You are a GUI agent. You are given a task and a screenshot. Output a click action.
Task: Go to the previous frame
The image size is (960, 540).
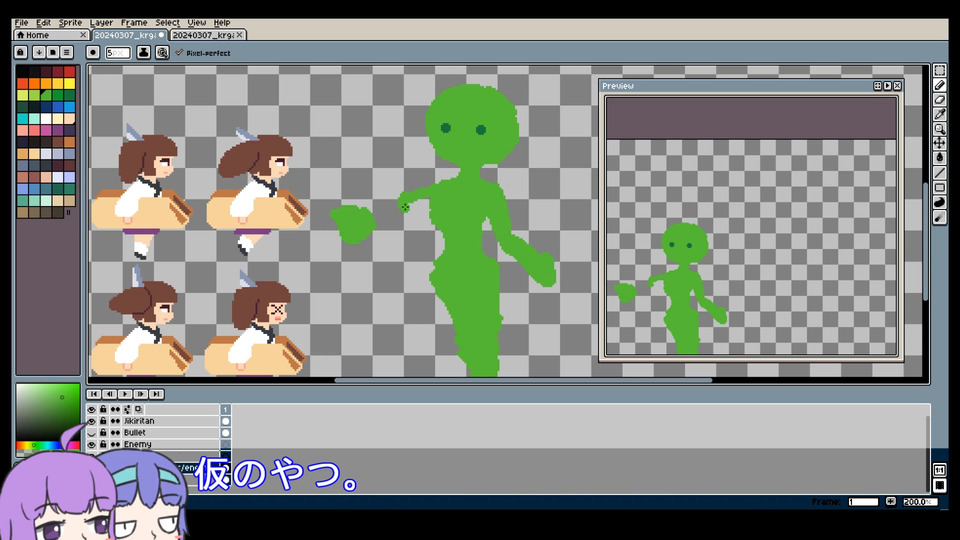(110, 394)
